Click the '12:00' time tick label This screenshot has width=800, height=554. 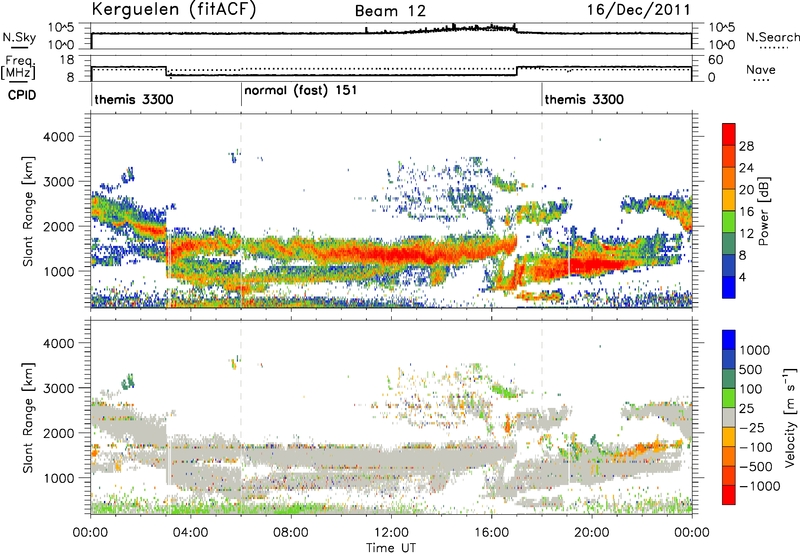[x=391, y=533]
